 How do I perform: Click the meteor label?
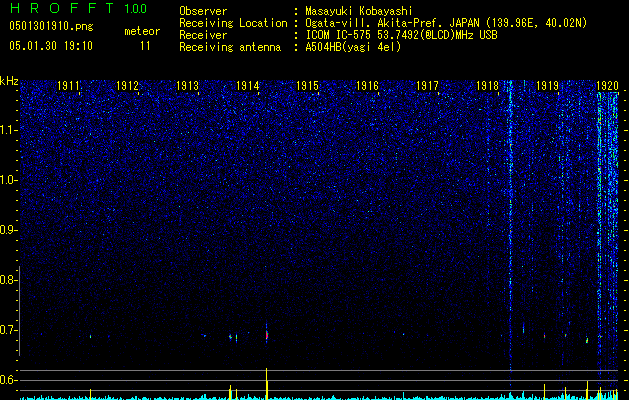coord(142,31)
